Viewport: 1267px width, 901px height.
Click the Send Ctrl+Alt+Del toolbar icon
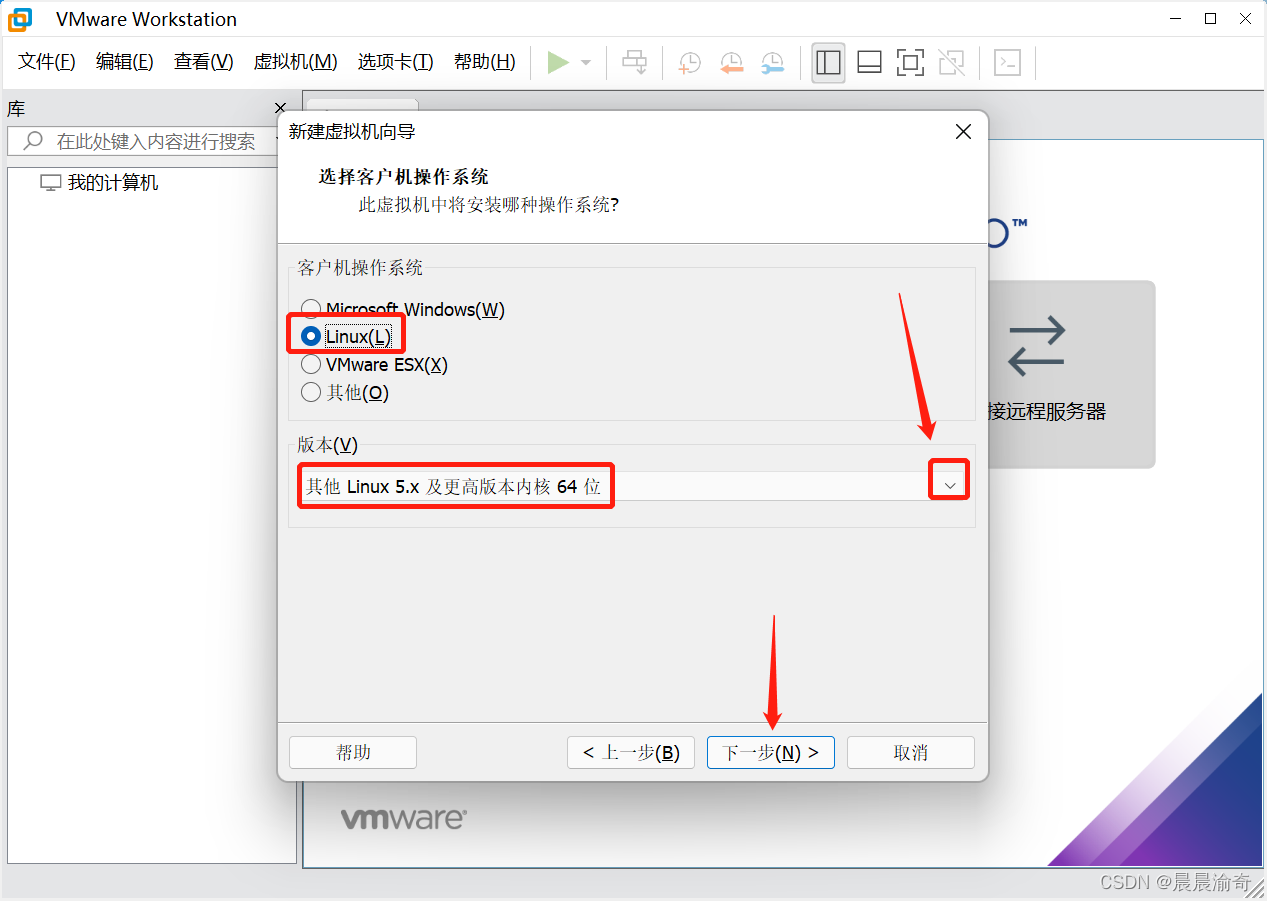[635, 63]
